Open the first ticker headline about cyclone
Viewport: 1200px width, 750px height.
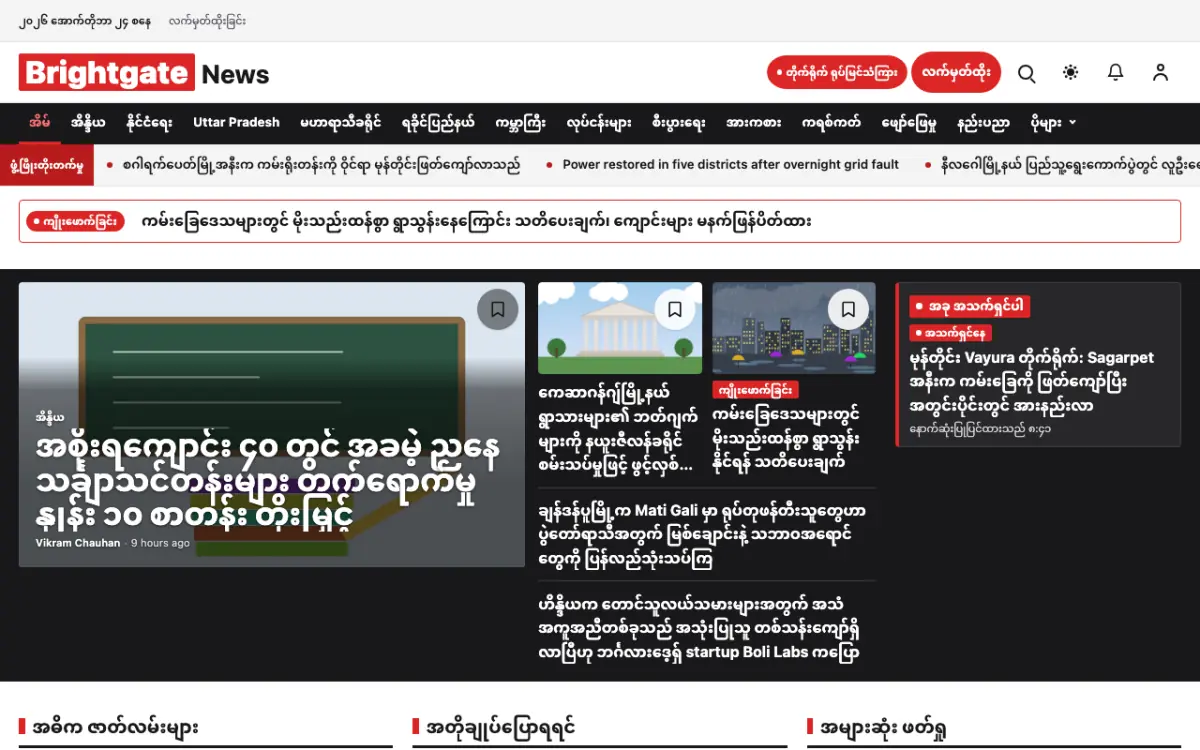point(321,165)
